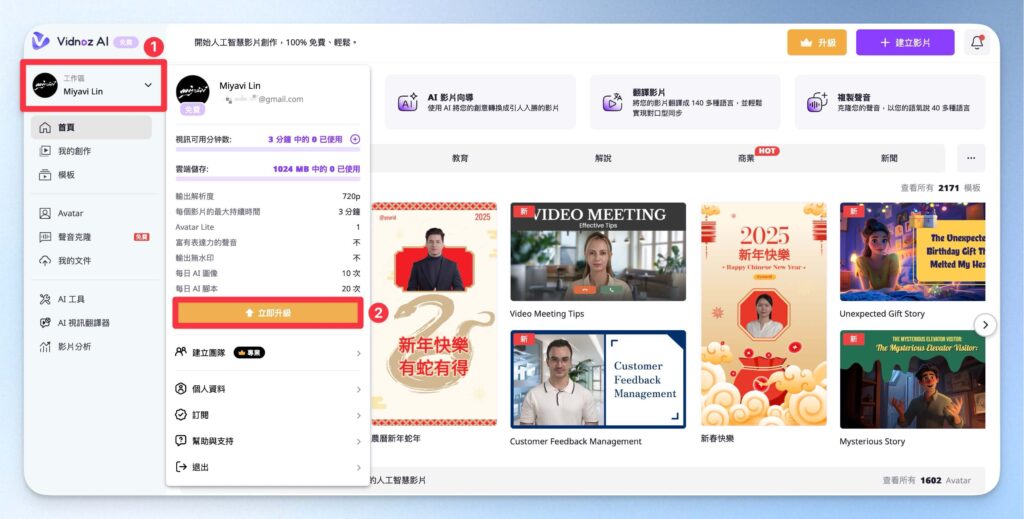This screenshot has height=519, width=1024.
Task: Click the 退出 logout icon
Action: coord(181,467)
